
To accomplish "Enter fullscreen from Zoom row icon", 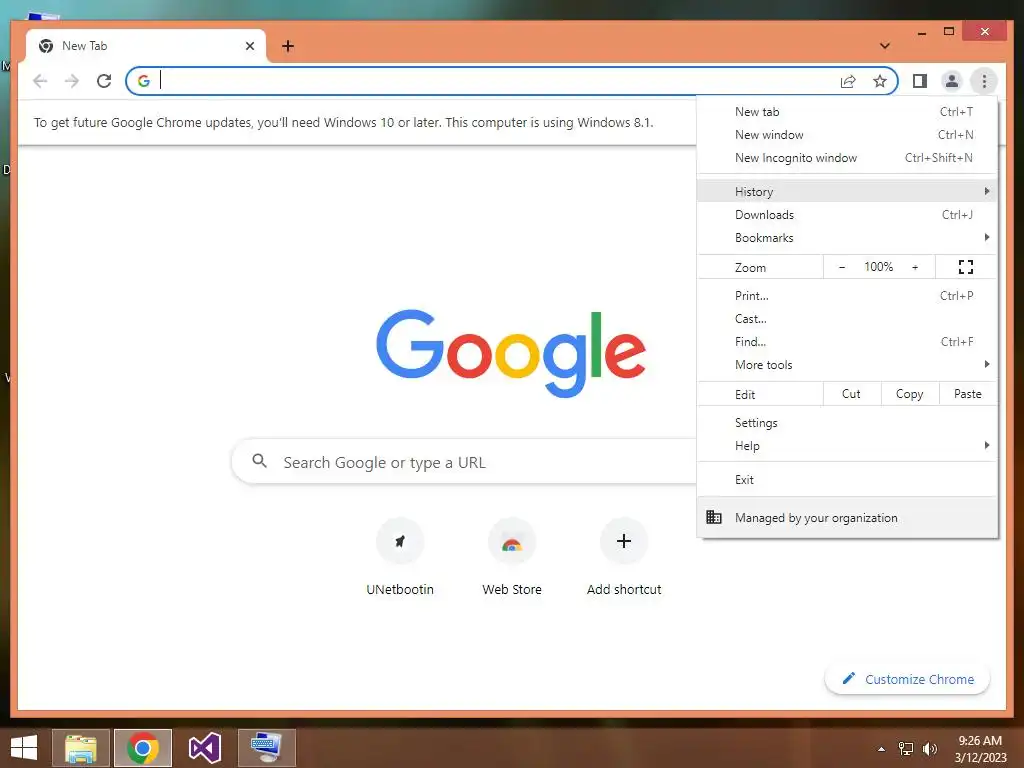I will coord(966,266).
